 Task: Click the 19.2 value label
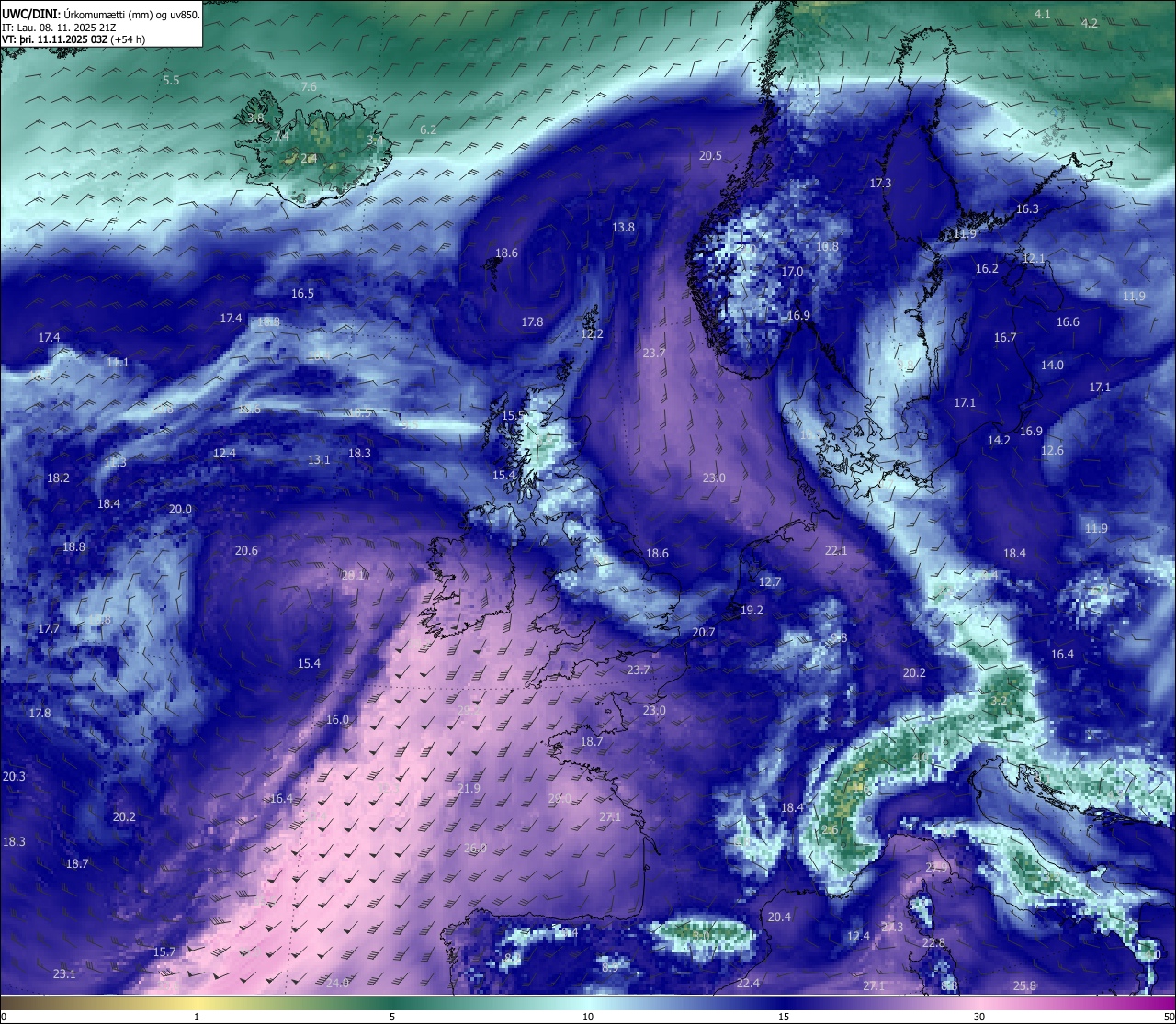point(752,610)
